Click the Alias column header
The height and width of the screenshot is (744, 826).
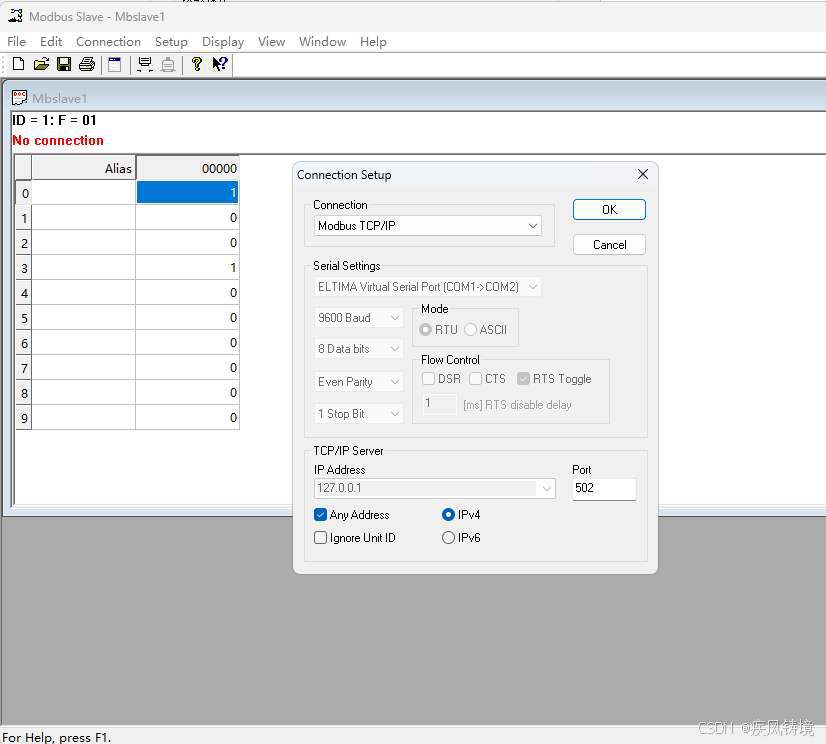pos(83,168)
